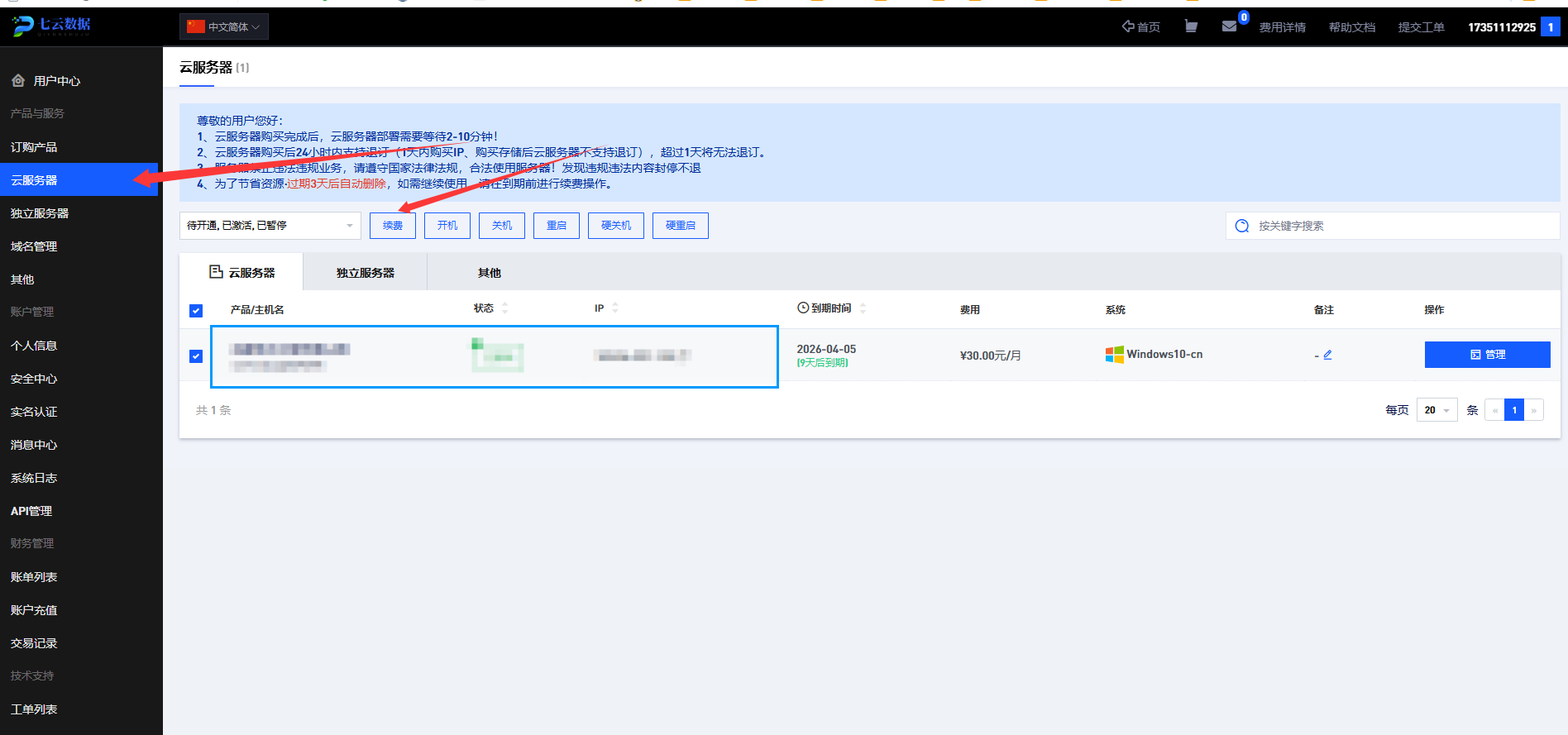Switch to the 独立服务器 tab
The height and width of the screenshot is (735, 1568).
(366, 273)
